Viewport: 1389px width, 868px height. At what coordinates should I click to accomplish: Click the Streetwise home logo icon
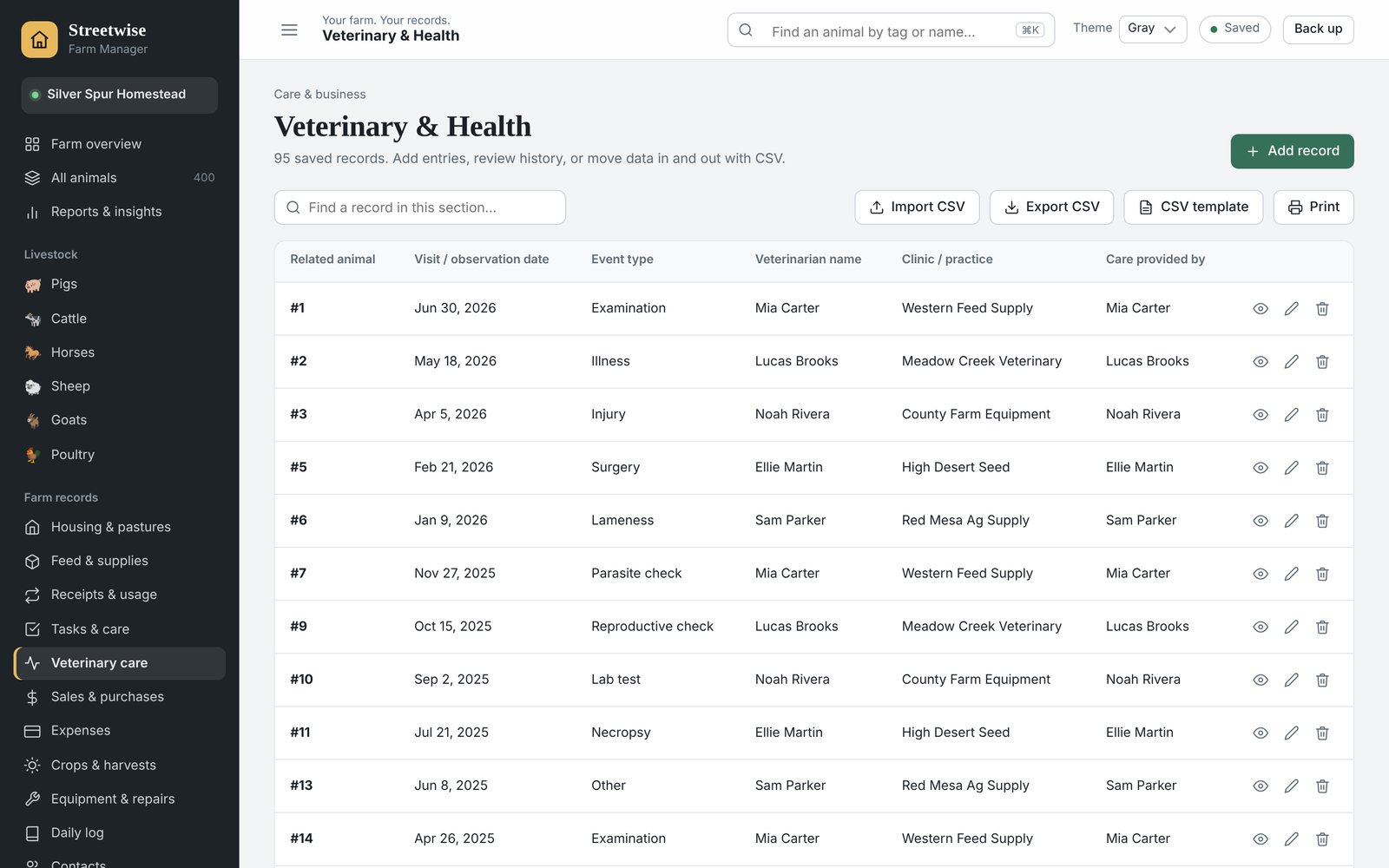pos(39,39)
